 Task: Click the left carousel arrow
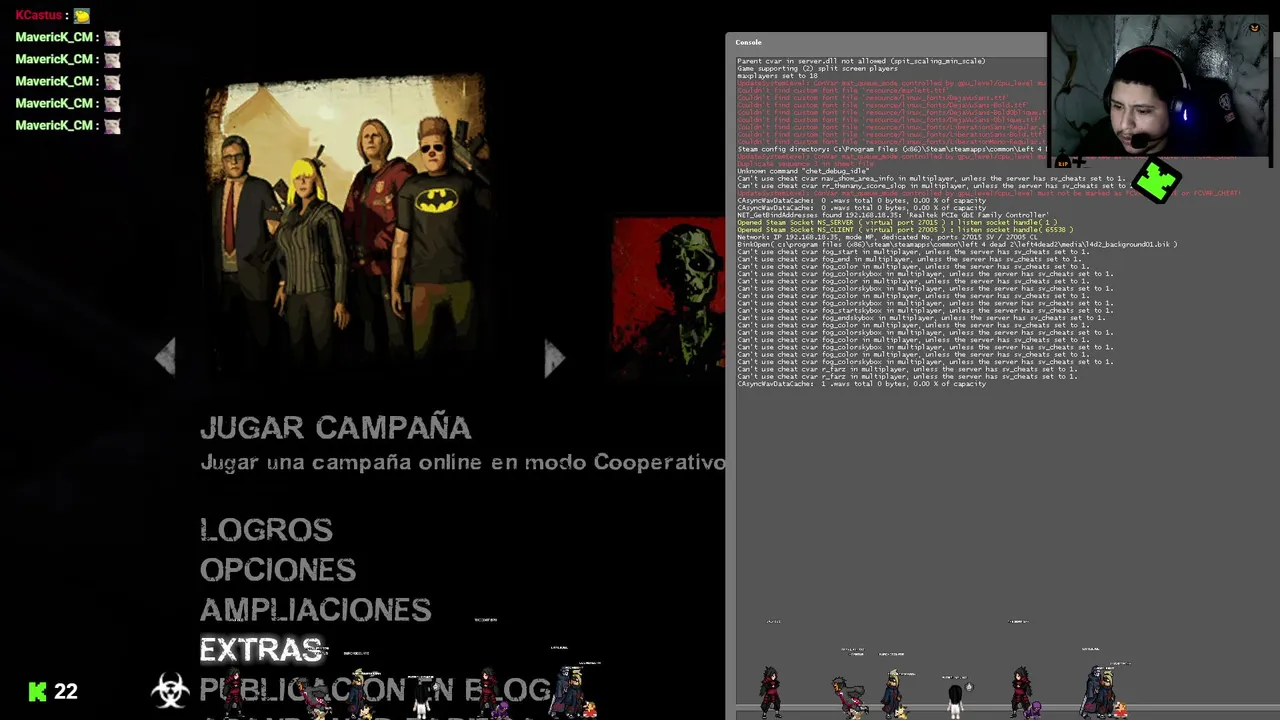click(x=166, y=357)
